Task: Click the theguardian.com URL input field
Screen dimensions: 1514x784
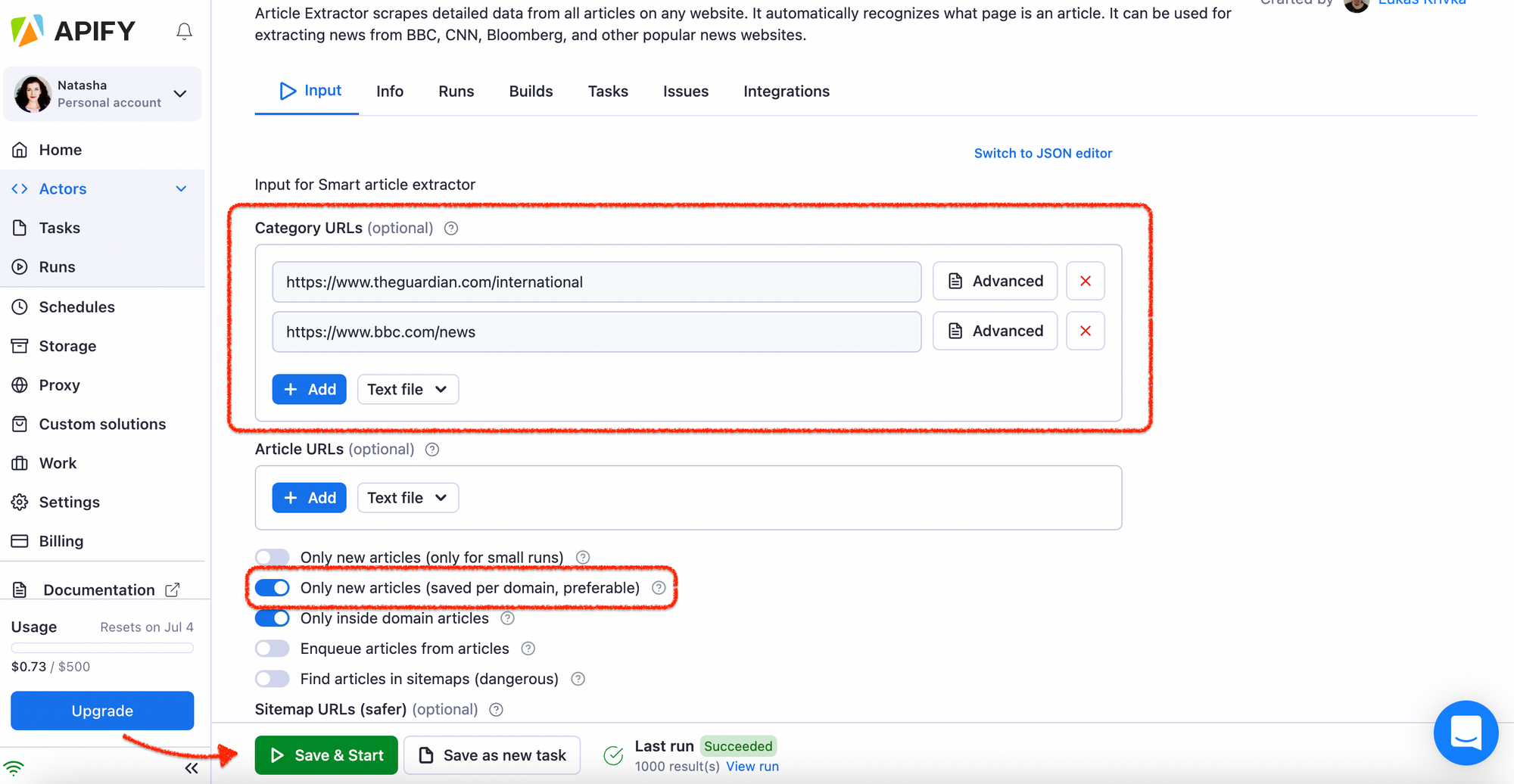Action: [597, 282]
